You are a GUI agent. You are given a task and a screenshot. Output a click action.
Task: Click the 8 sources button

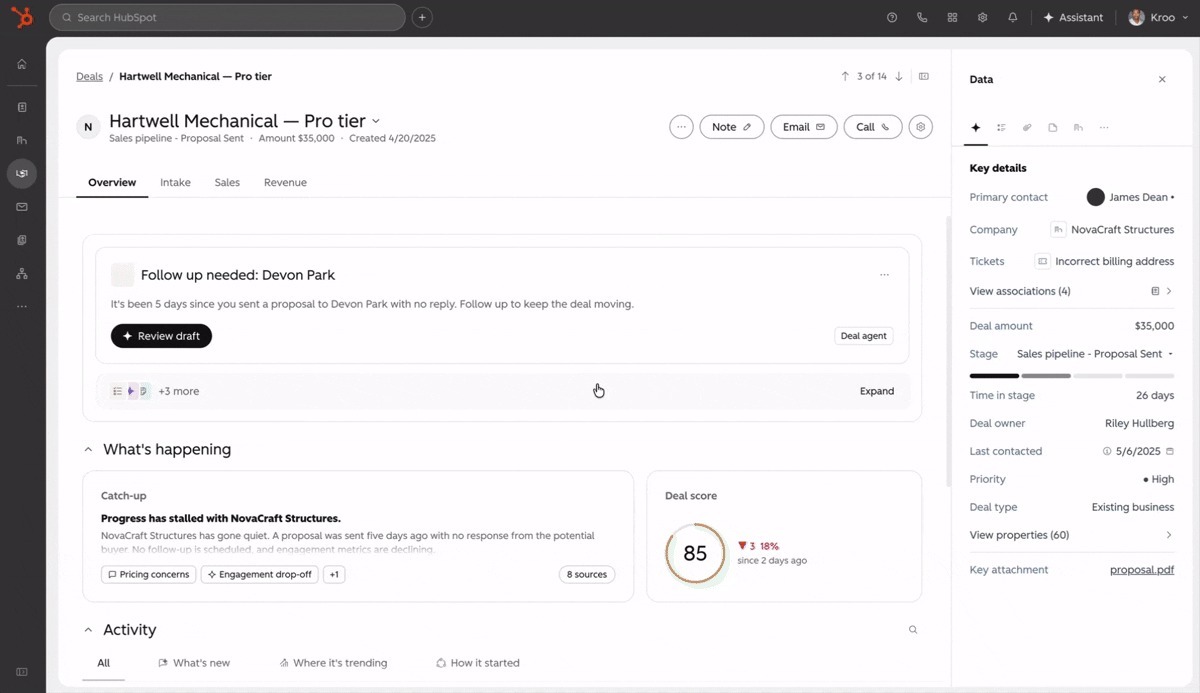point(587,575)
